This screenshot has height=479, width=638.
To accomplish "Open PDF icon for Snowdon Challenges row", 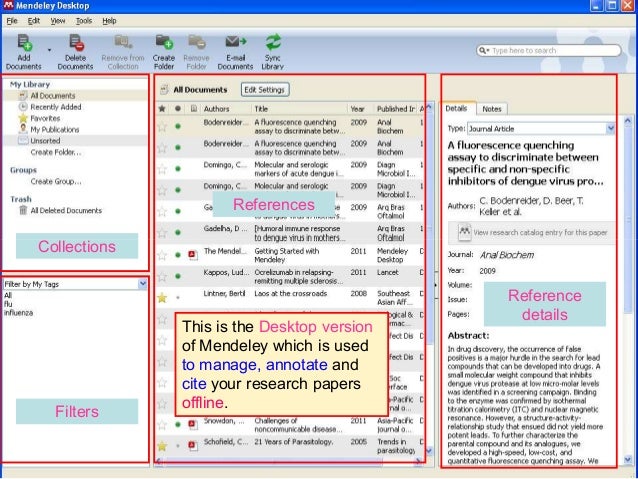I will [x=193, y=424].
